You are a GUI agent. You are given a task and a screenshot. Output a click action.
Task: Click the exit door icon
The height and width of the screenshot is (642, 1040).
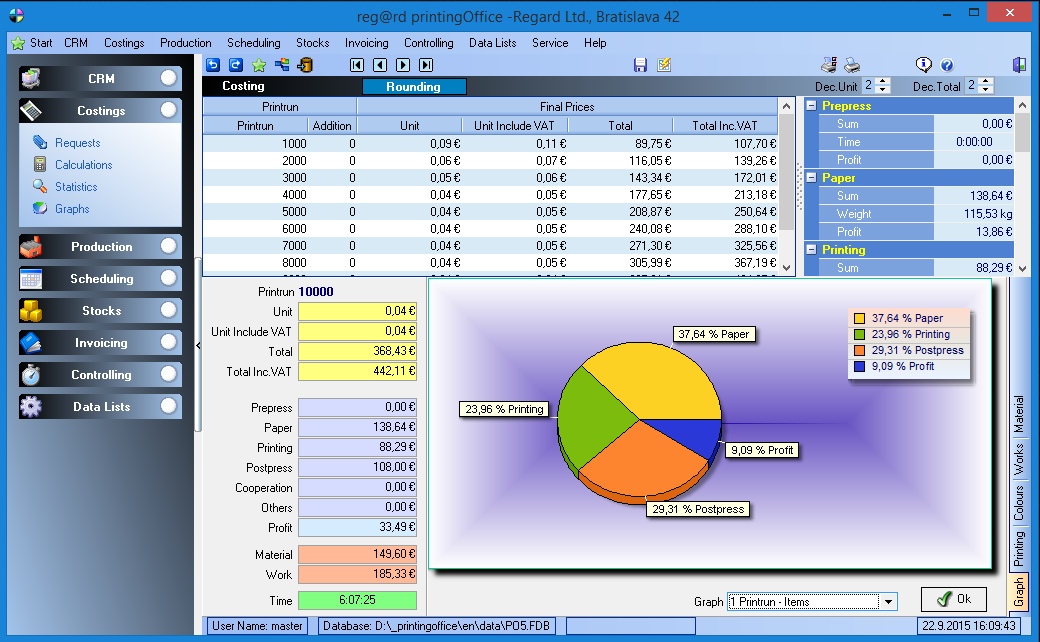point(1018,65)
